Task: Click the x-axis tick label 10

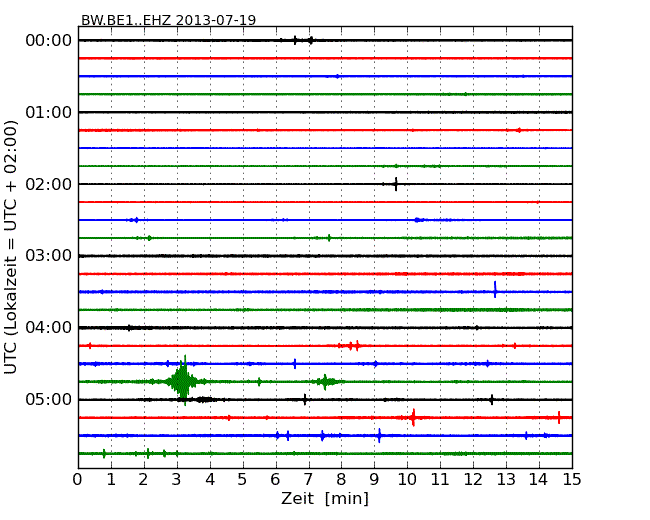Action: tap(407, 480)
